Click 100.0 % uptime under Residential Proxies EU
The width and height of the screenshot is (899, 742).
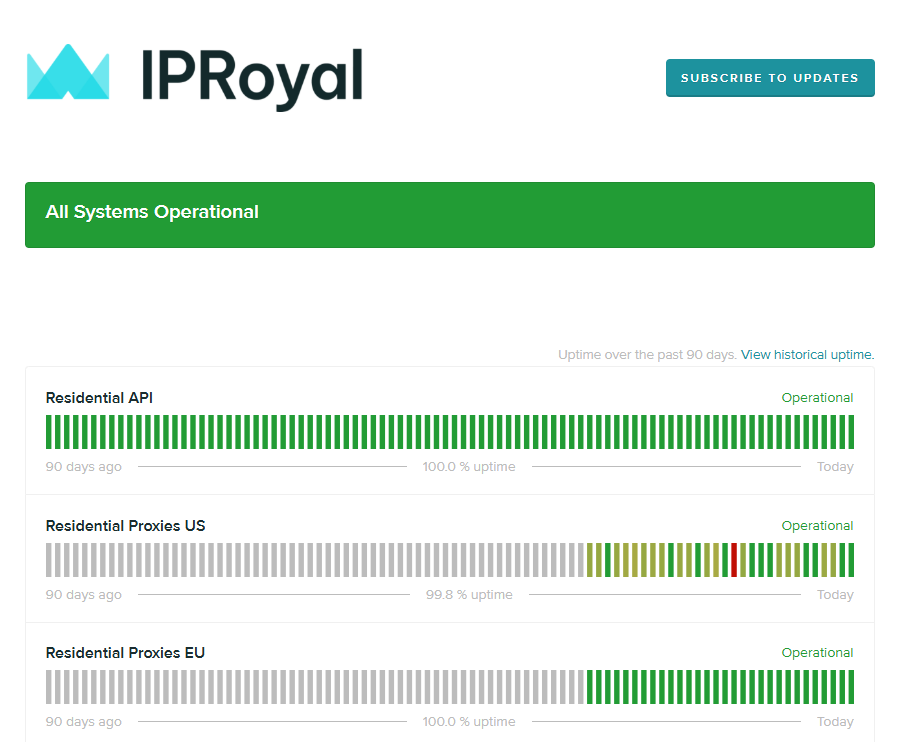tap(469, 722)
